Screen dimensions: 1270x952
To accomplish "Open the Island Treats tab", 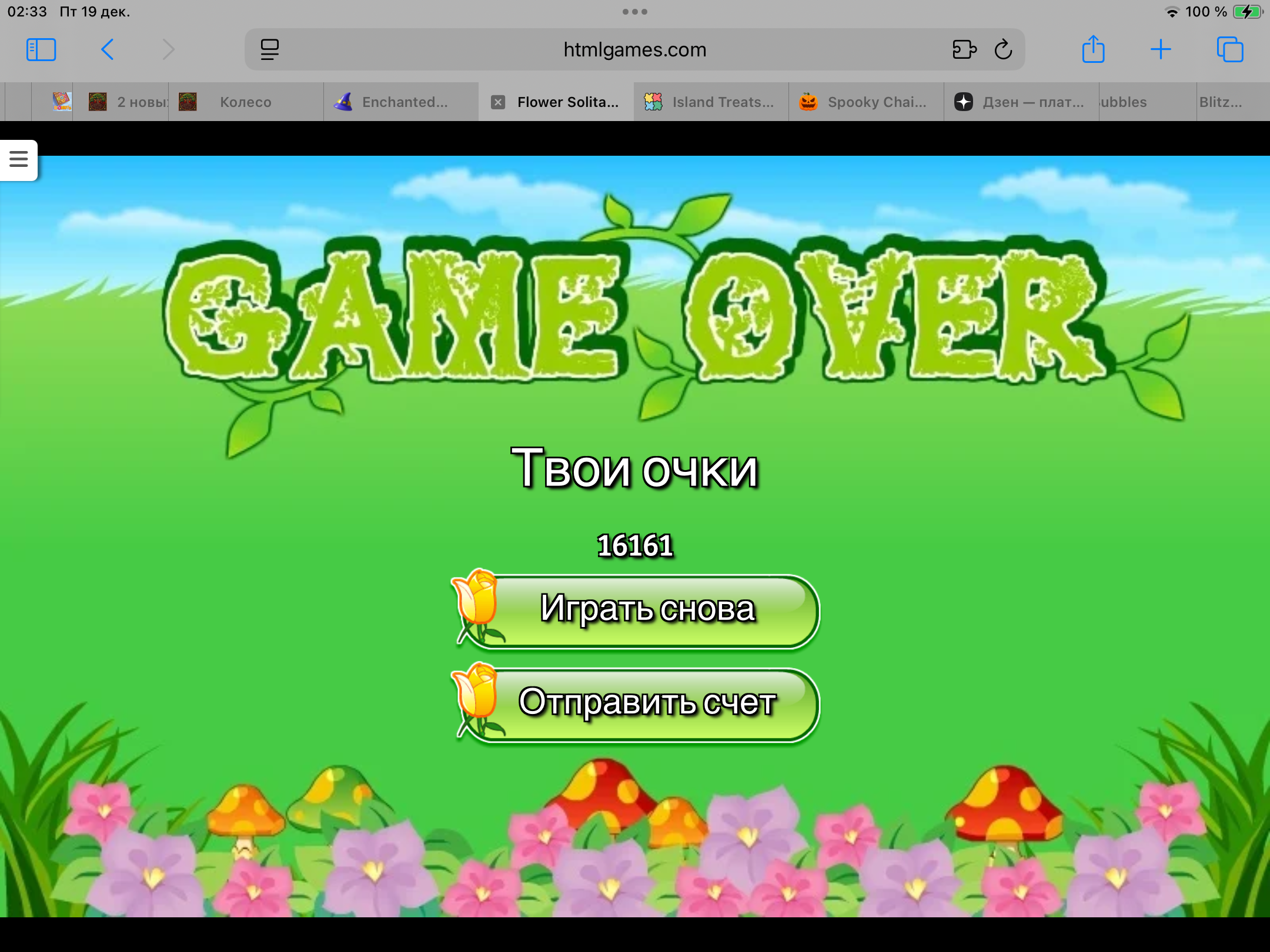I will pos(722,102).
